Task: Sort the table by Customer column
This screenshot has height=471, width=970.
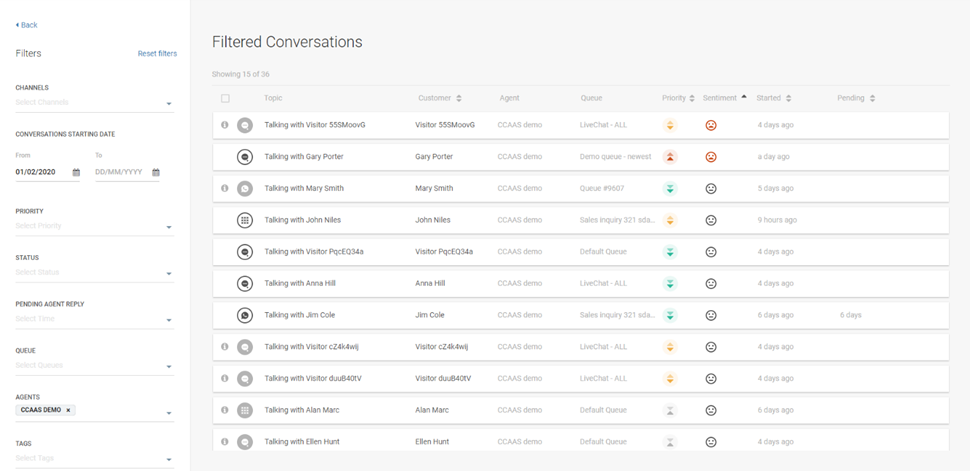Action: (x=459, y=98)
